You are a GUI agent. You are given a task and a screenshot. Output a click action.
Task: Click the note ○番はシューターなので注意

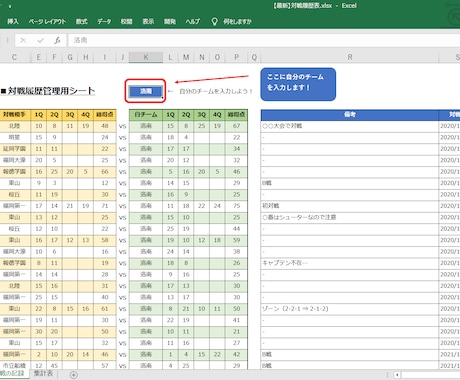pos(299,217)
